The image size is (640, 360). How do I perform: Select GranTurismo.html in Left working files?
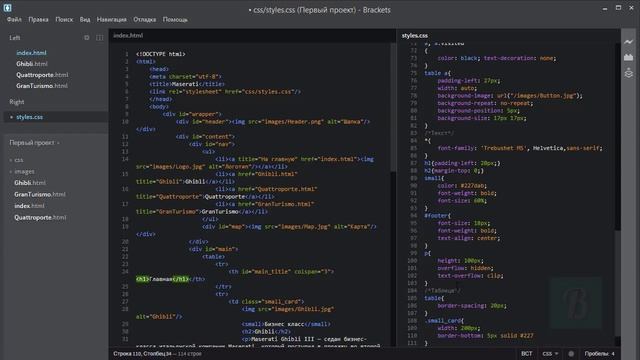tap(42, 86)
